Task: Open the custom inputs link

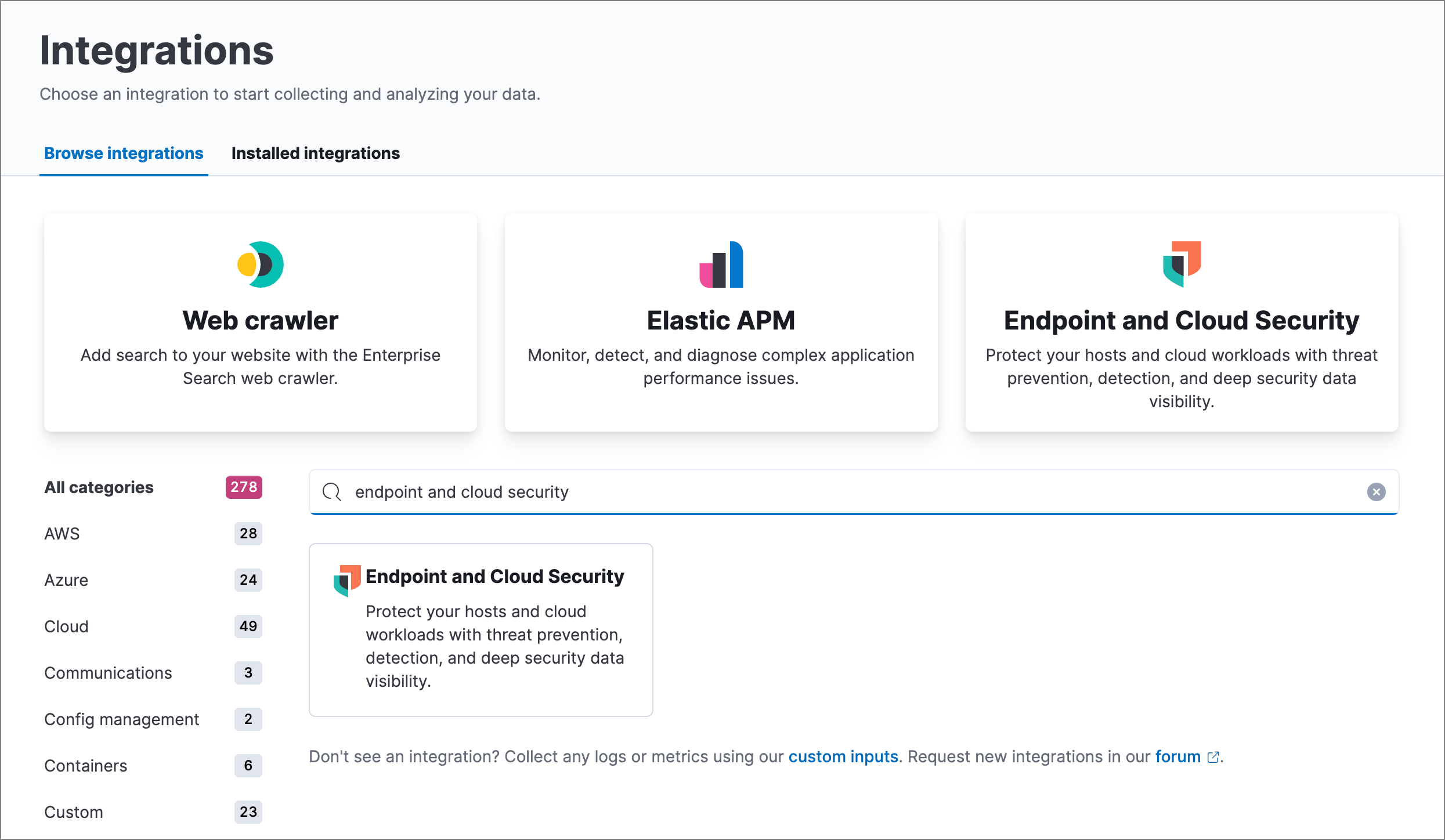Action: (843, 756)
